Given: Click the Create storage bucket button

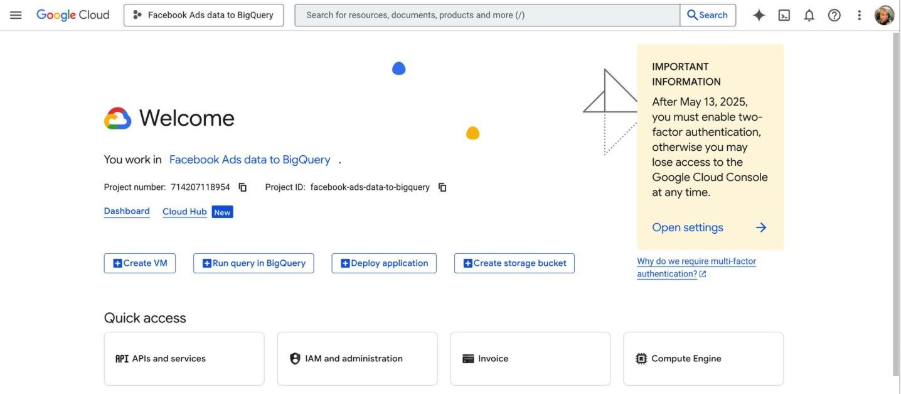Looking at the screenshot, I should 514,263.
